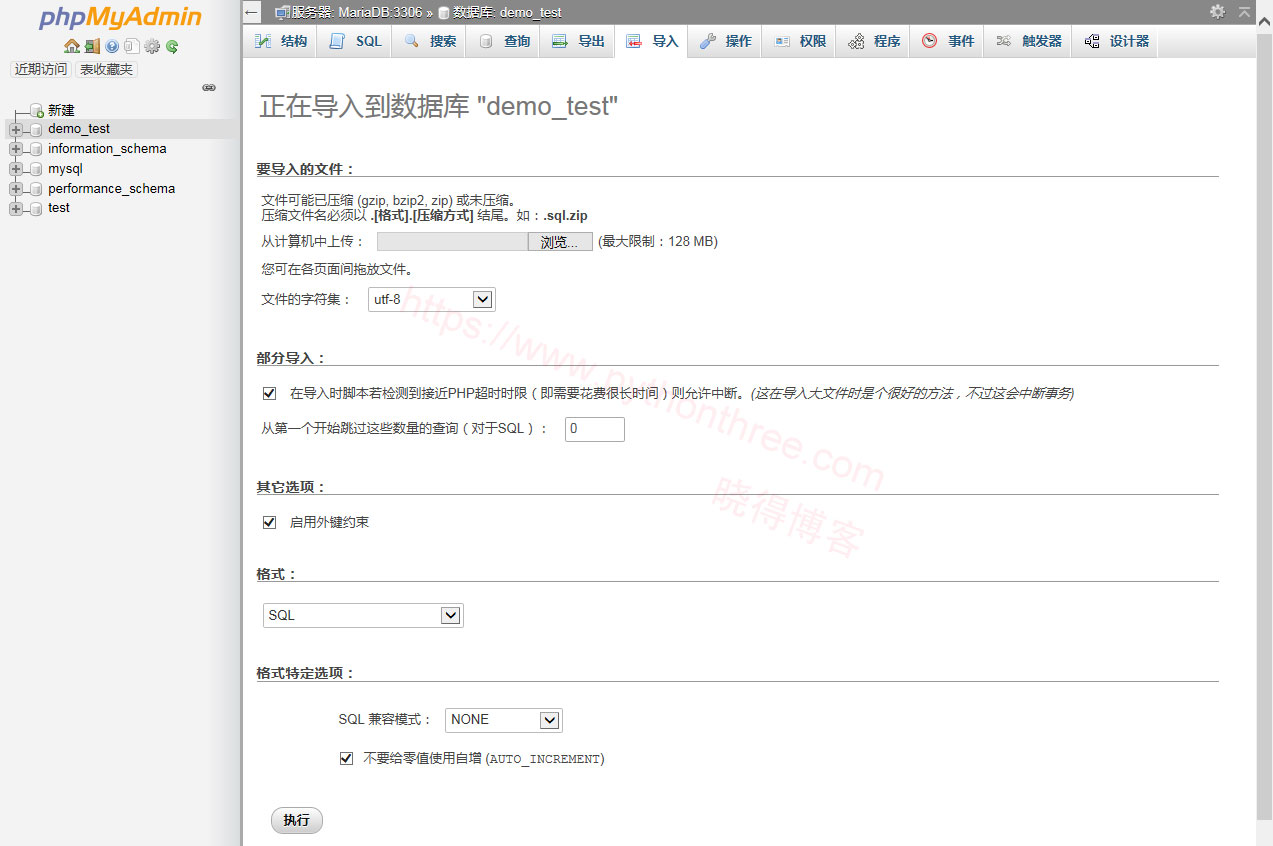Click the 新建 database link
This screenshot has width=1273, height=846.
(61, 110)
